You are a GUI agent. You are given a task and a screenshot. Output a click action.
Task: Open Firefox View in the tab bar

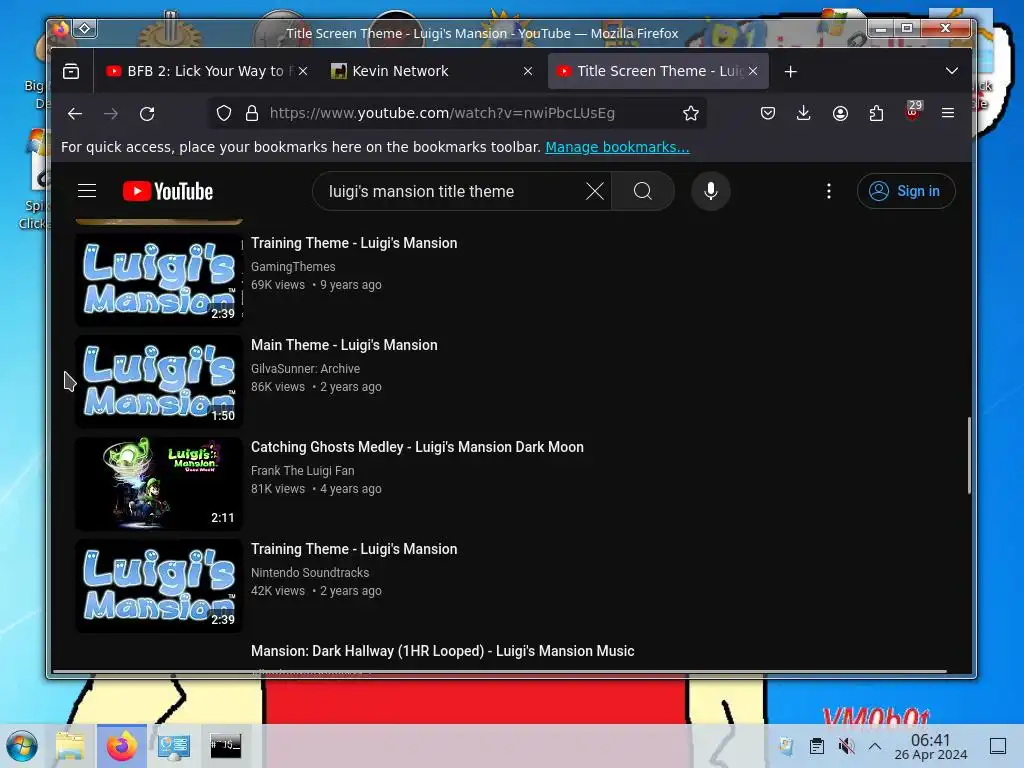(71, 71)
